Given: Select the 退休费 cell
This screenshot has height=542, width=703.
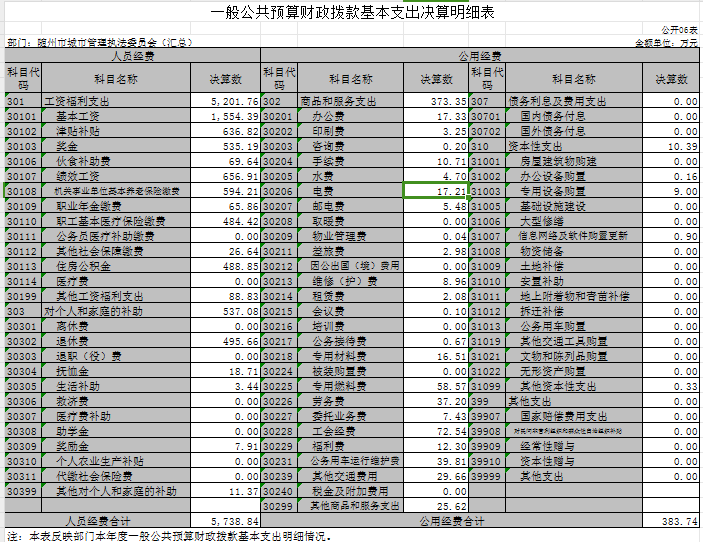Looking at the screenshot, I should (x=116, y=341).
